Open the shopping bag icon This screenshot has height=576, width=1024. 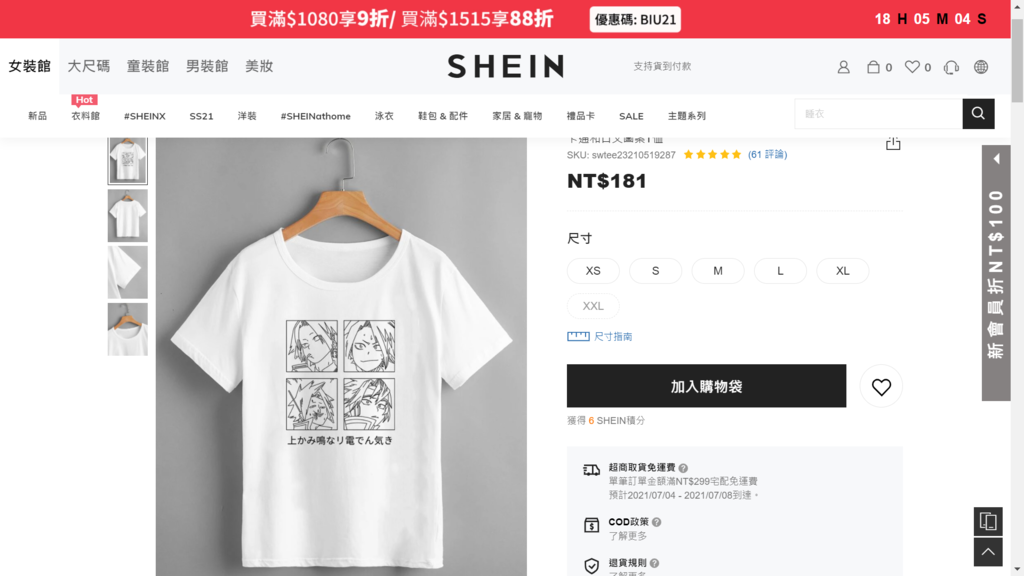click(x=873, y=67)
